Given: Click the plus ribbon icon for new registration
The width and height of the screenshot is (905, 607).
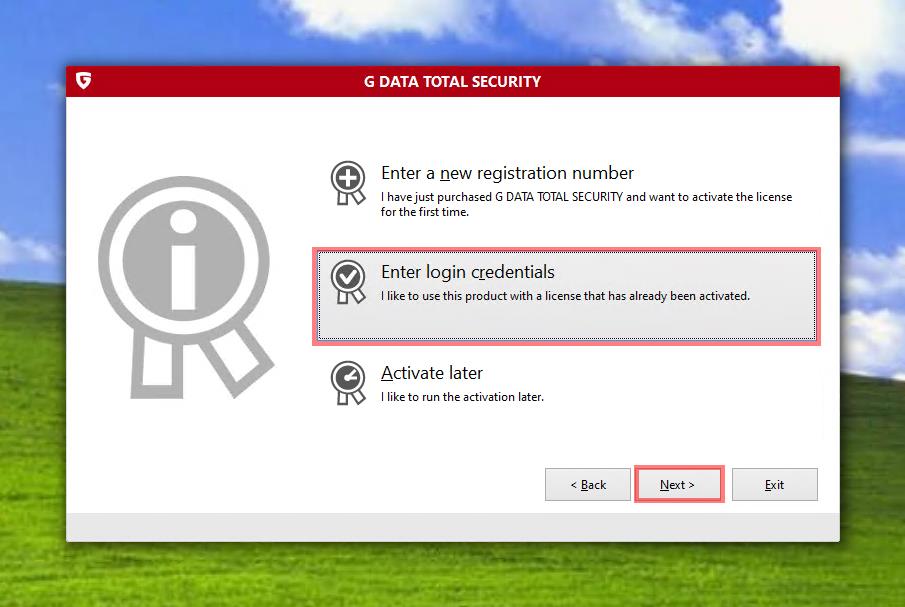Looking at the screenshot, I should (348, 183).
